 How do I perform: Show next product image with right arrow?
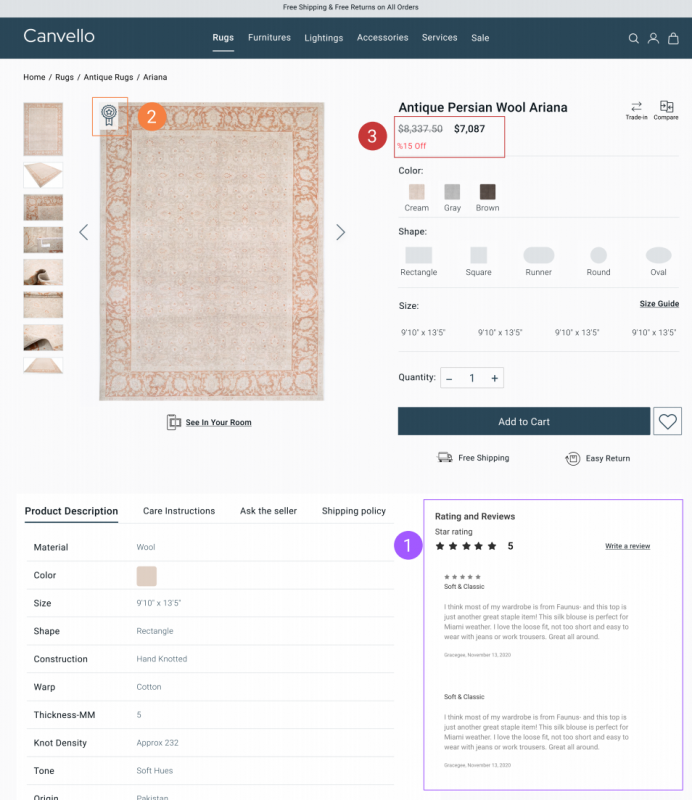tap(340, 232)
